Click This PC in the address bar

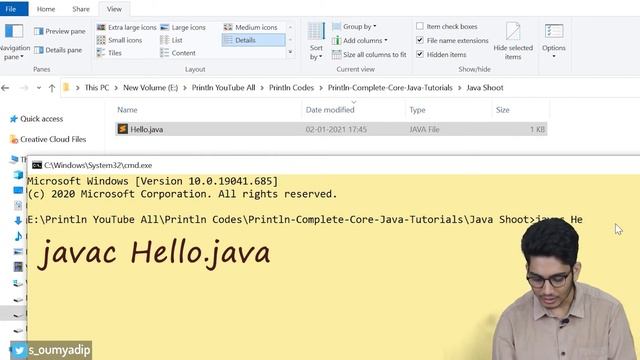97,88
